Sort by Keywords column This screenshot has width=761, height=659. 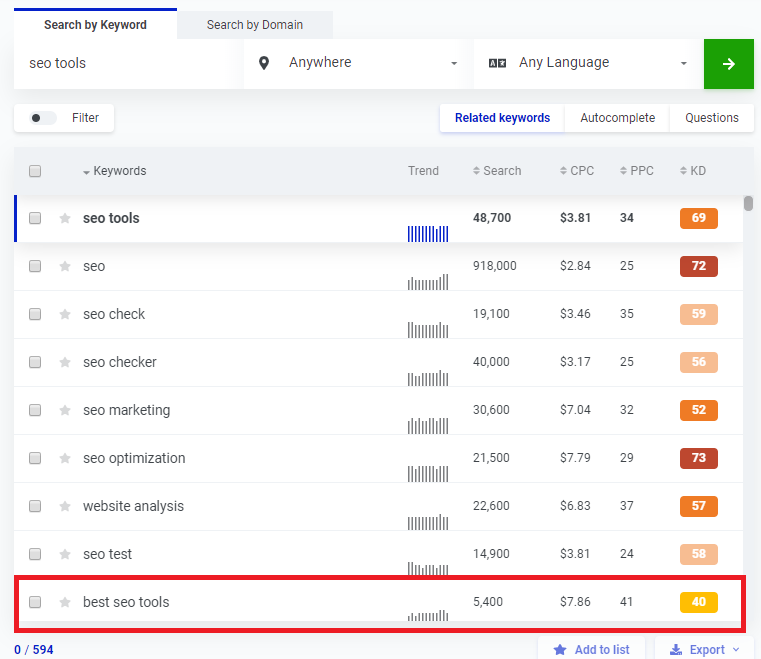[x=115, y=171]
